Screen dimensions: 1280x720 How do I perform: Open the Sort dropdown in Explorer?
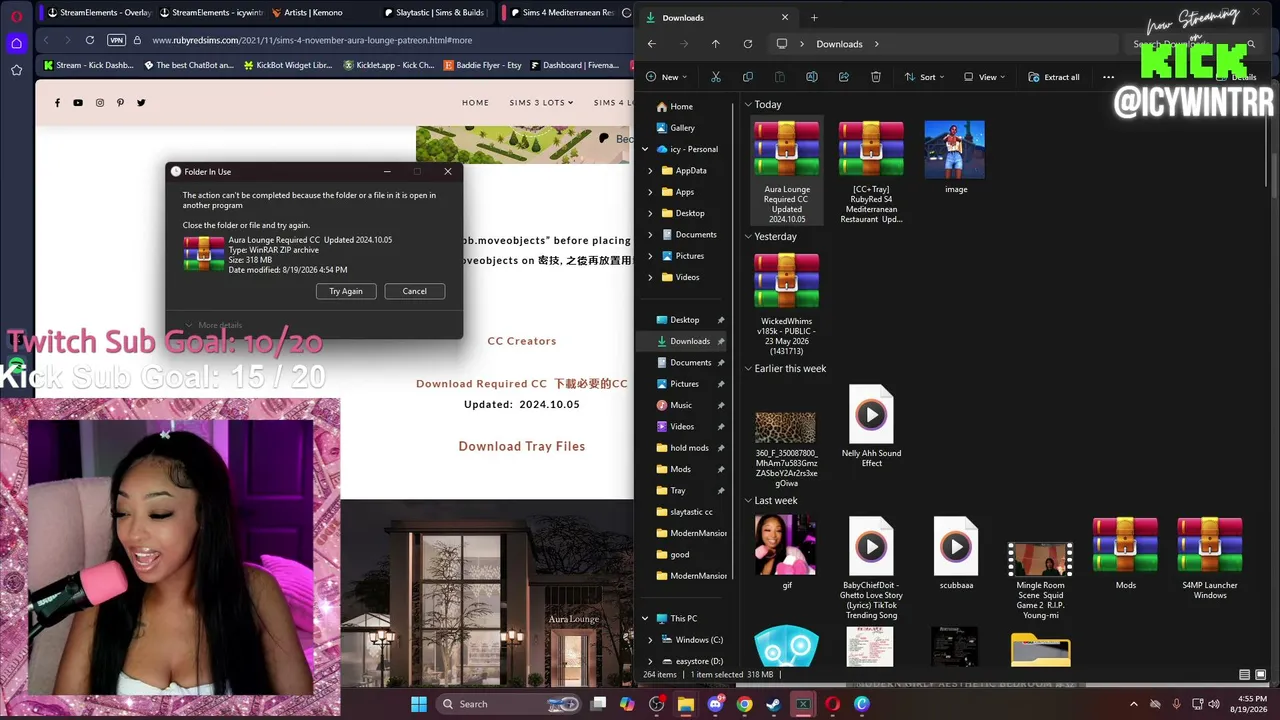coord(926,77)
